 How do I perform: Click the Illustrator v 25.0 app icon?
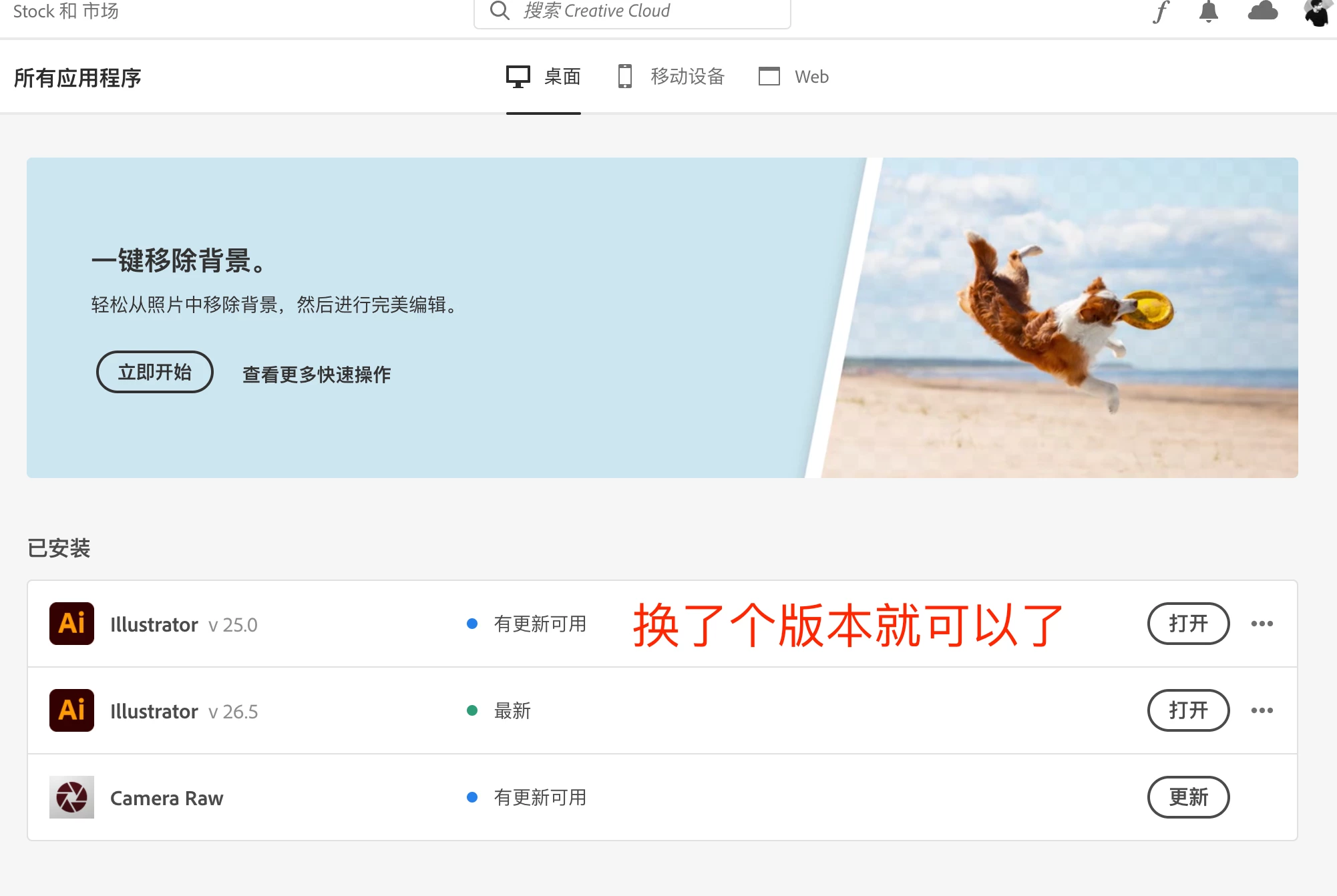(x=71, y=624)
